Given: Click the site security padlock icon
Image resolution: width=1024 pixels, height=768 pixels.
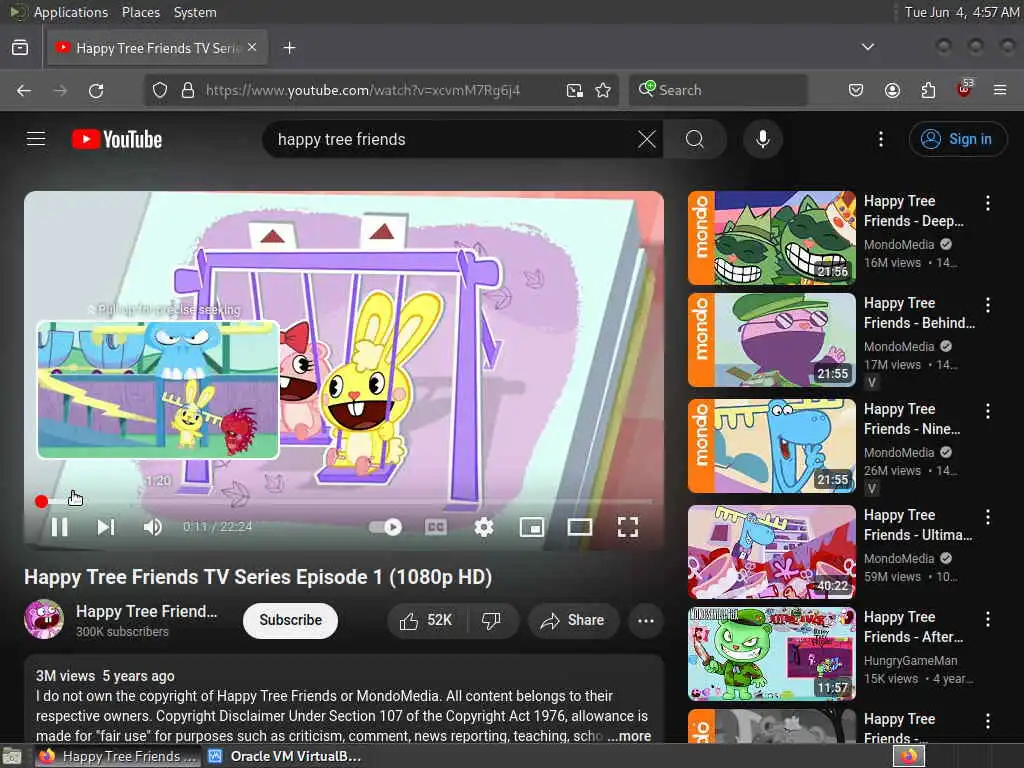Looking at the screenshot, I should click(188, 90).
